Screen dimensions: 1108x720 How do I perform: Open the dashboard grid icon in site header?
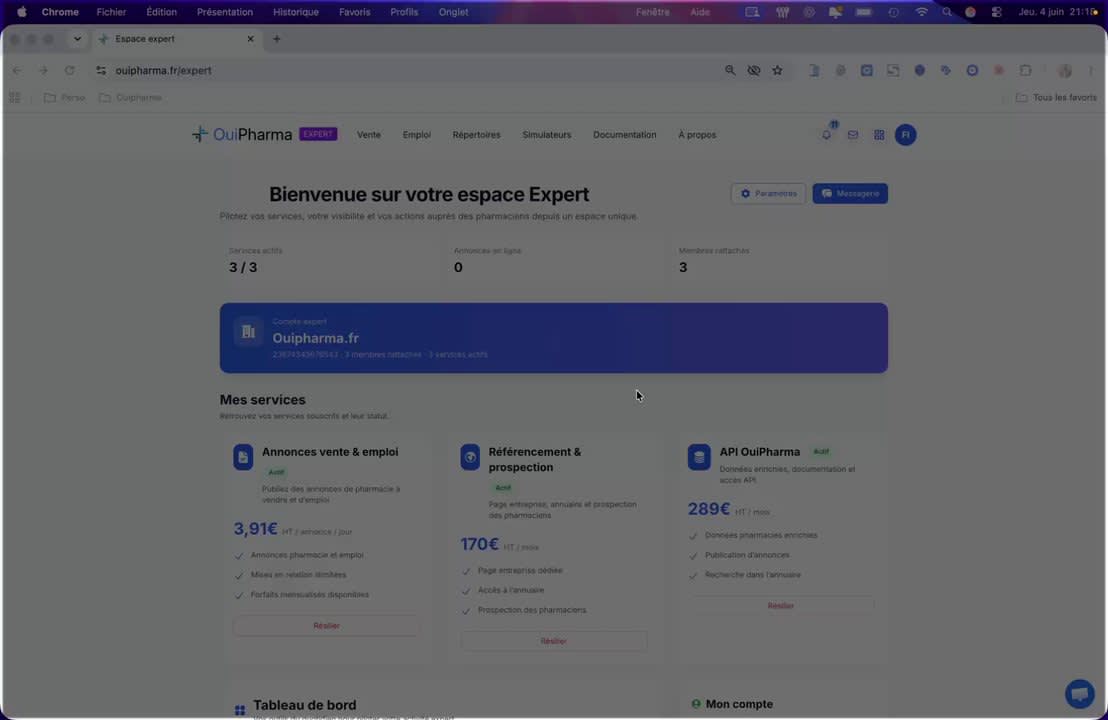pyautogui.click(x=879, y=135)
